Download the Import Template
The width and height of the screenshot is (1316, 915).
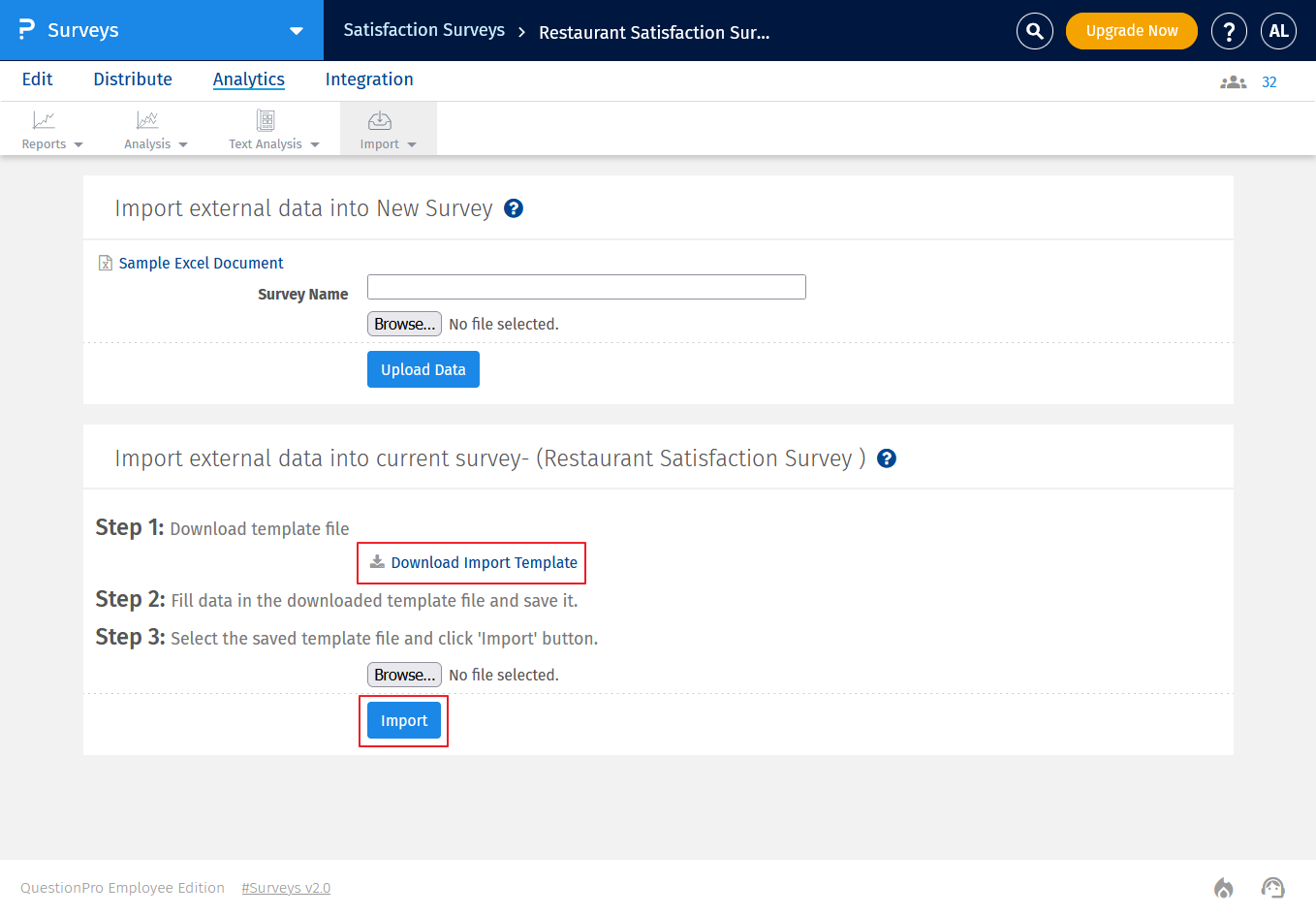click(471, 562)
